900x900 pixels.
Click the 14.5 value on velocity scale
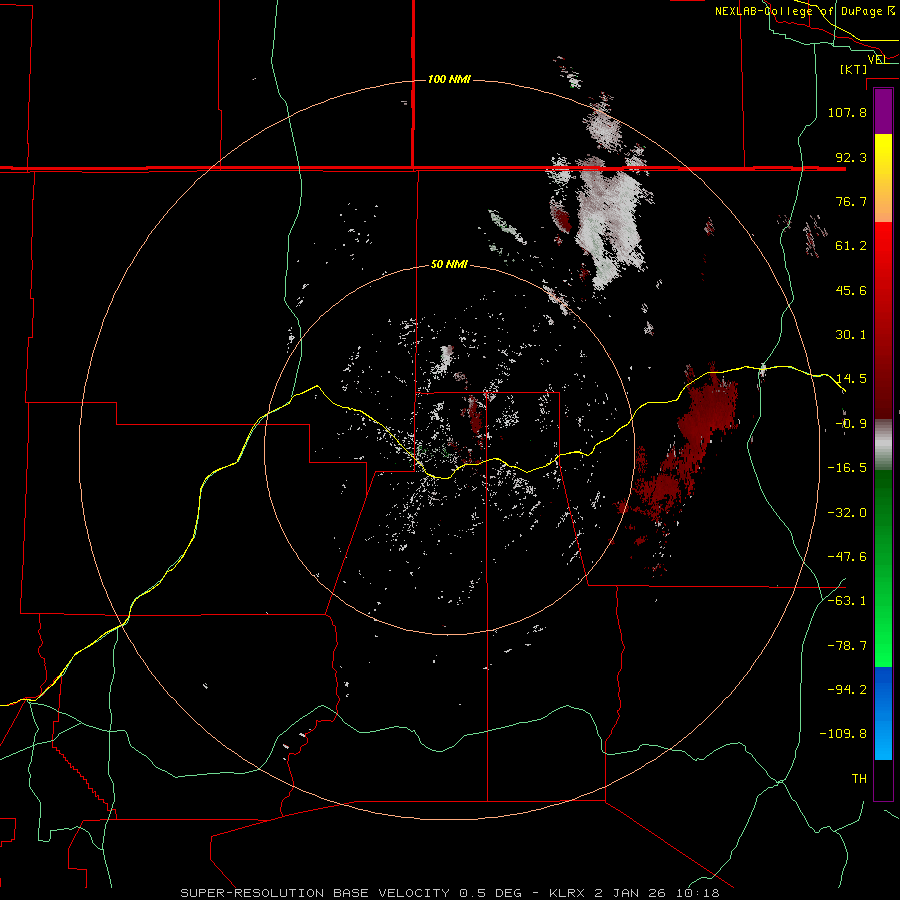click(x=851, y=379)
